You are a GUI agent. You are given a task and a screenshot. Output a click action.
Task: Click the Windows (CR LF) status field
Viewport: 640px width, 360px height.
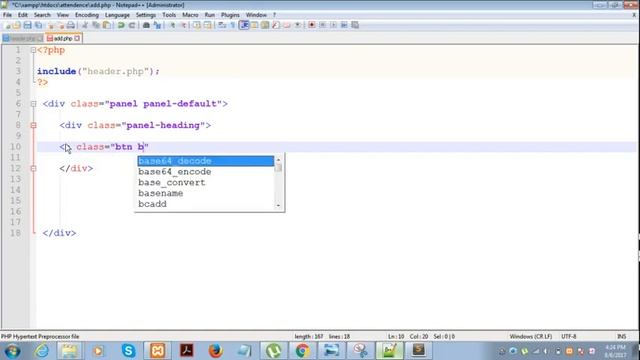coord(531,336)
